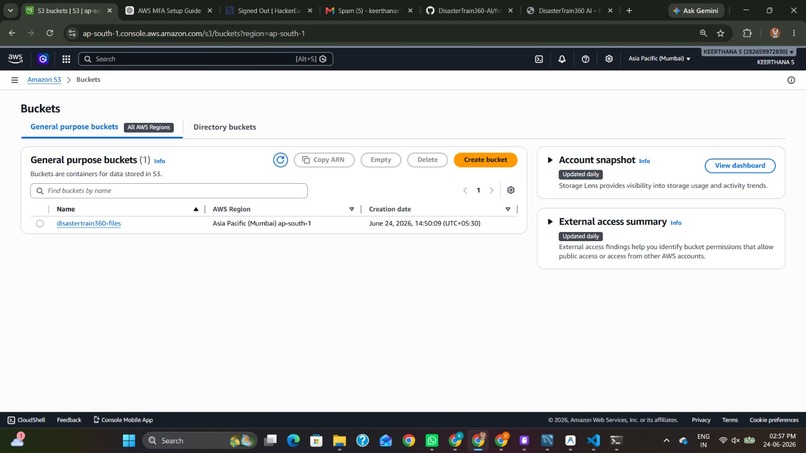The height and width of the screenshot is (453, 806).
Task: Click the Copy ARN button
Action: click(x=324, y=160)
